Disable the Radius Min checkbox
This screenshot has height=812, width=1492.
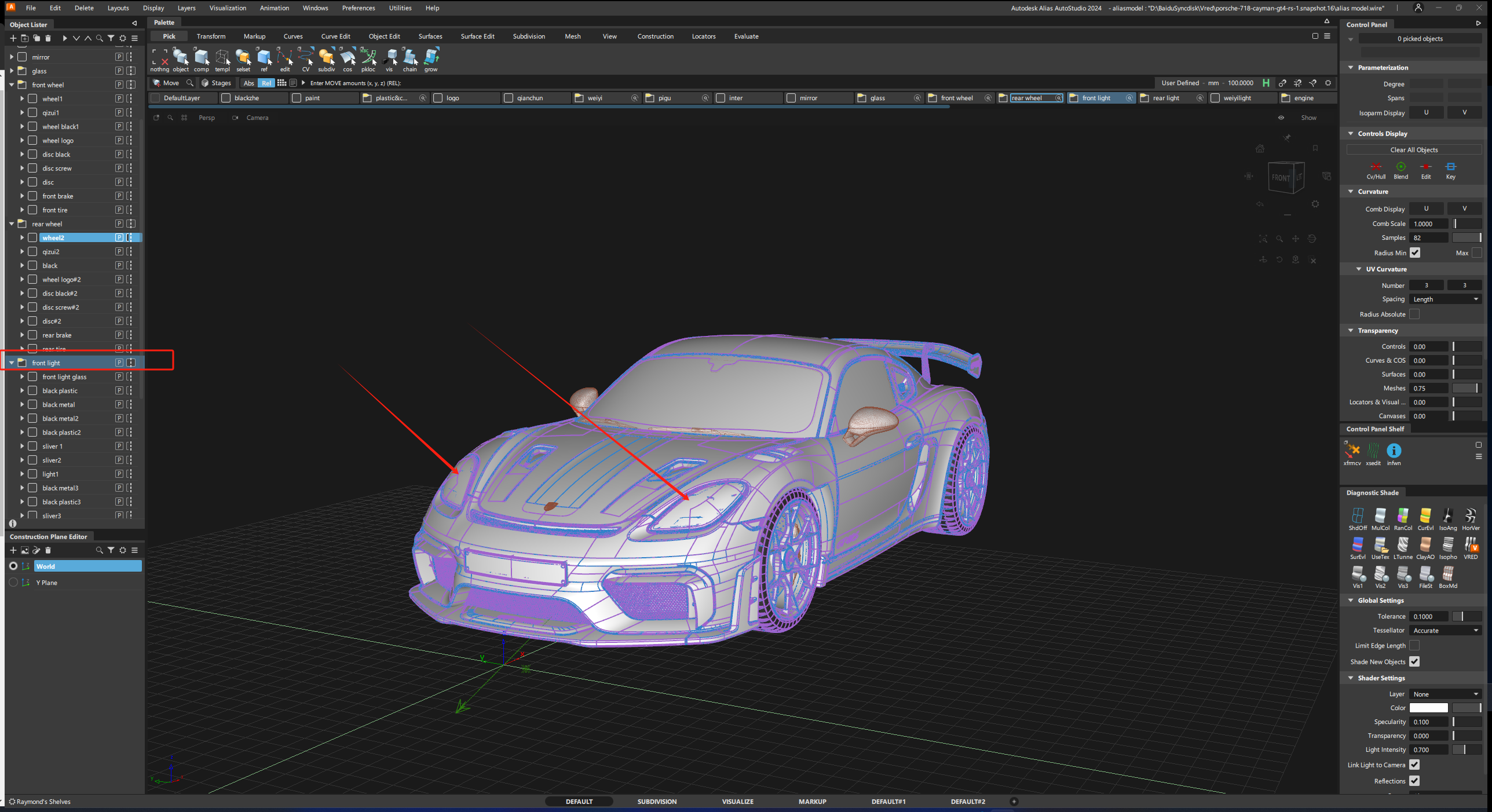pos(1416,253)
